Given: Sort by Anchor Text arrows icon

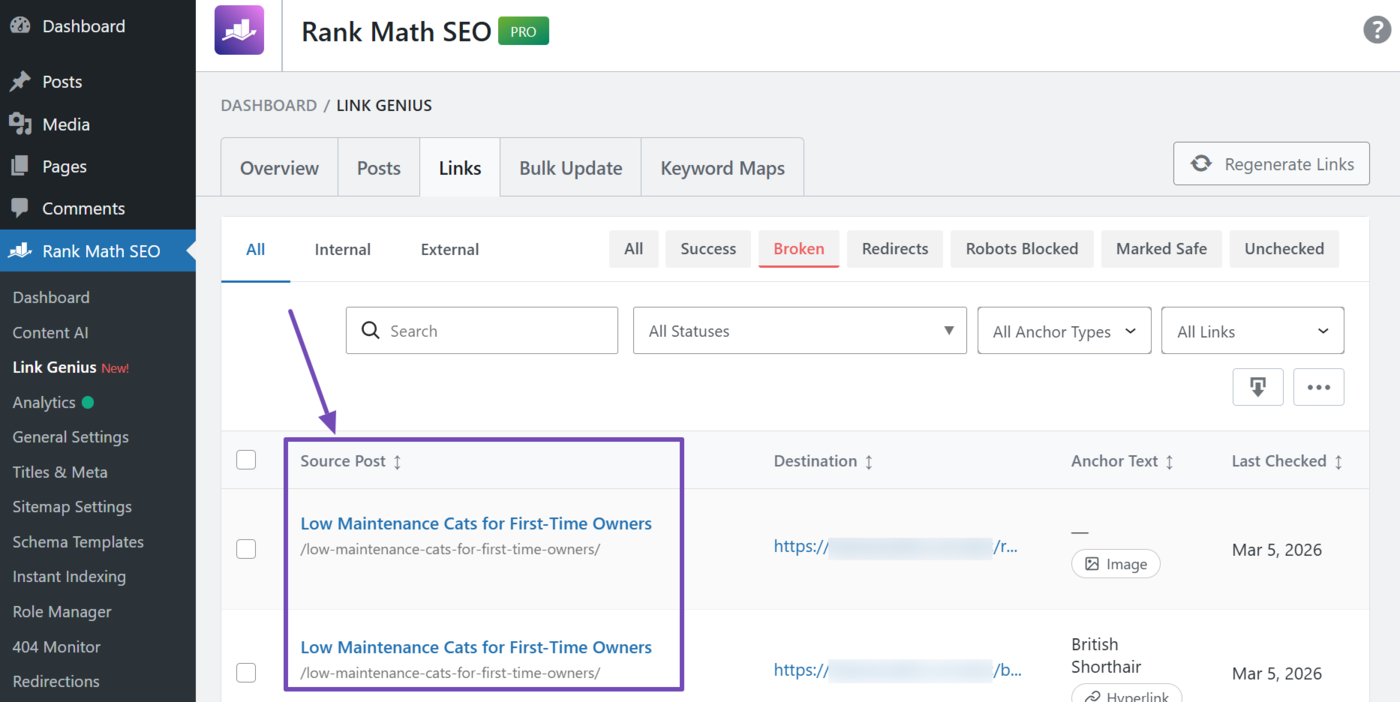Looking at the screenshot, I should point(1169,461).
